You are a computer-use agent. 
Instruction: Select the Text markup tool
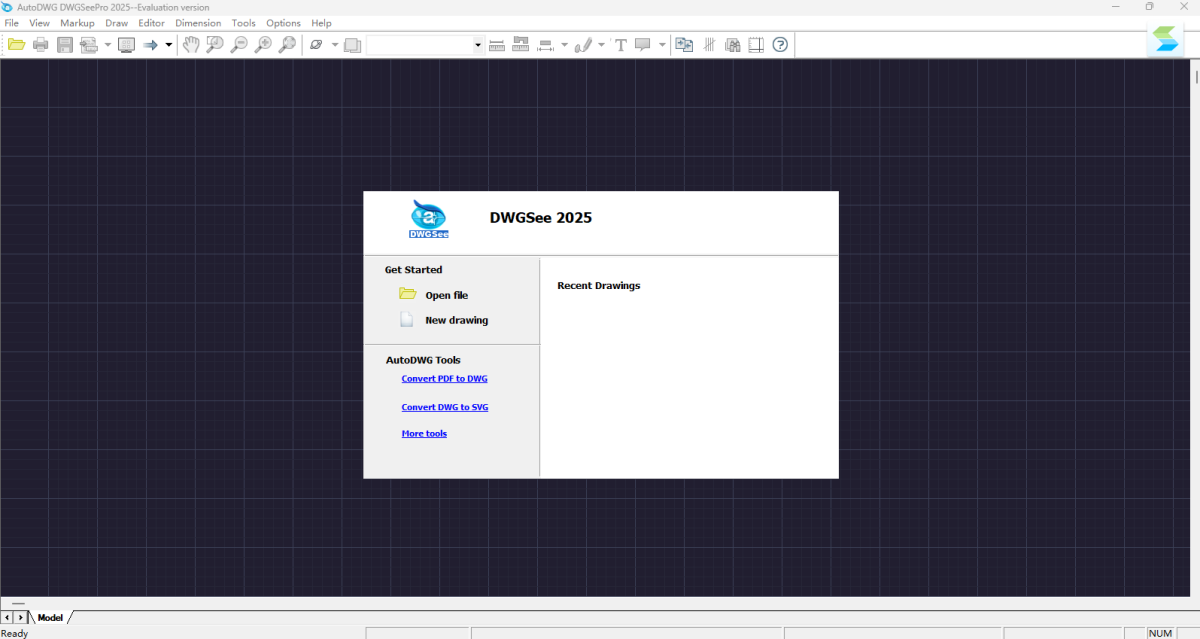coord(620,45)
